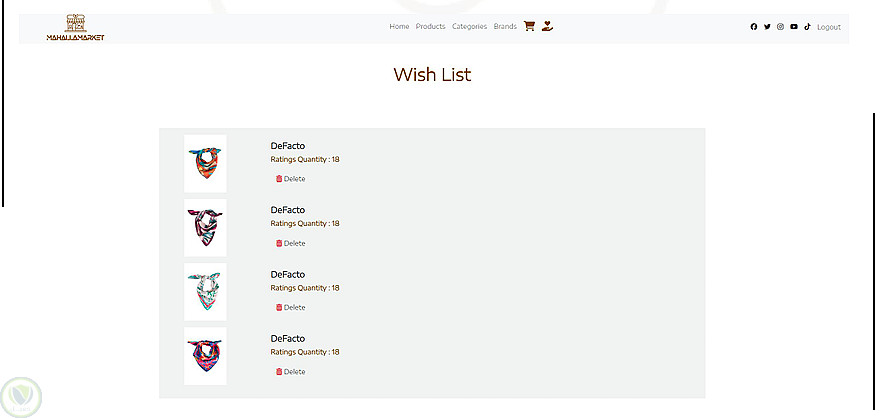The image size is (894, 418).
Task: Open the Products menu item
Action: [430, 27]
